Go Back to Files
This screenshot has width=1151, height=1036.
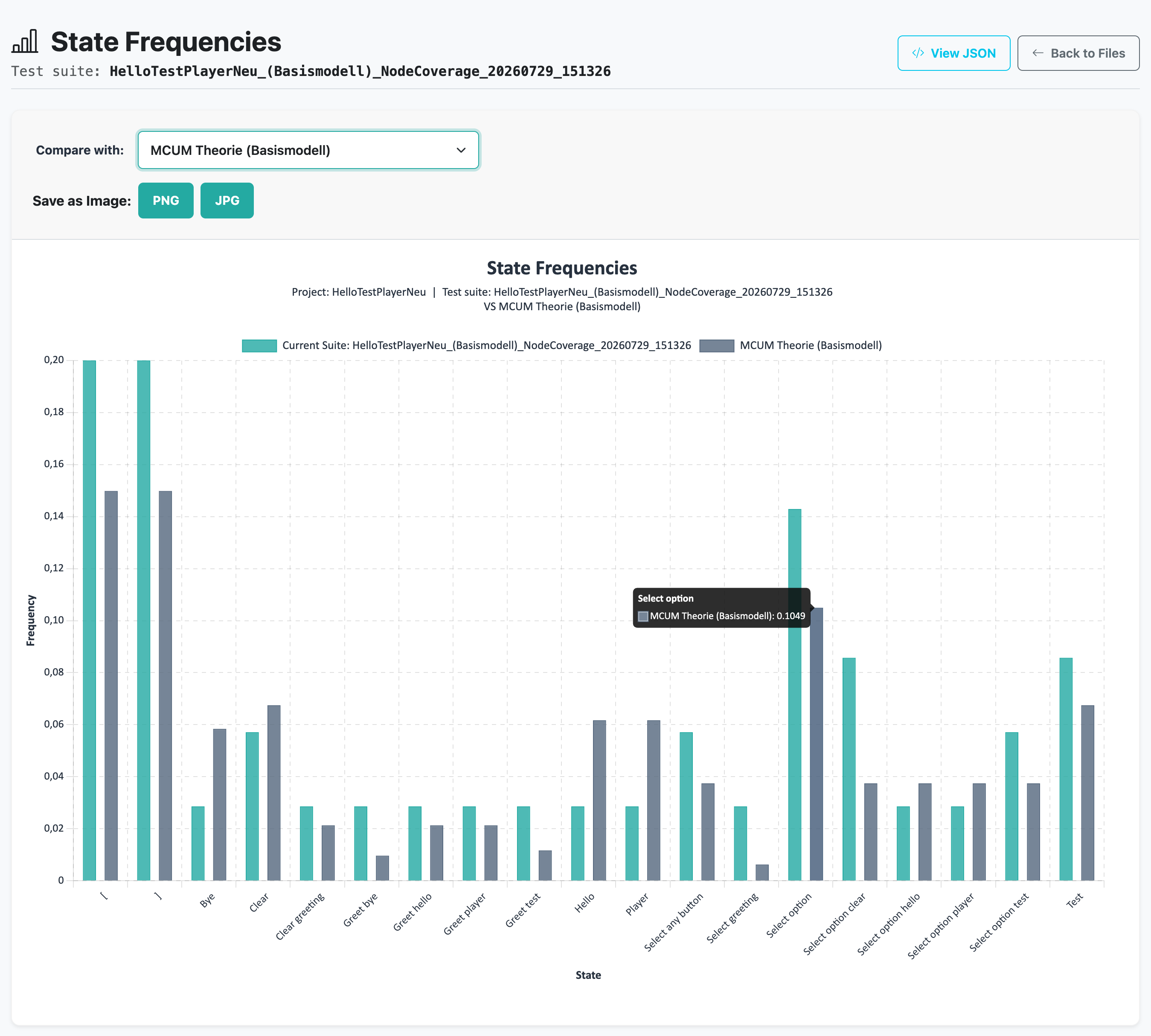point(1078,53)
